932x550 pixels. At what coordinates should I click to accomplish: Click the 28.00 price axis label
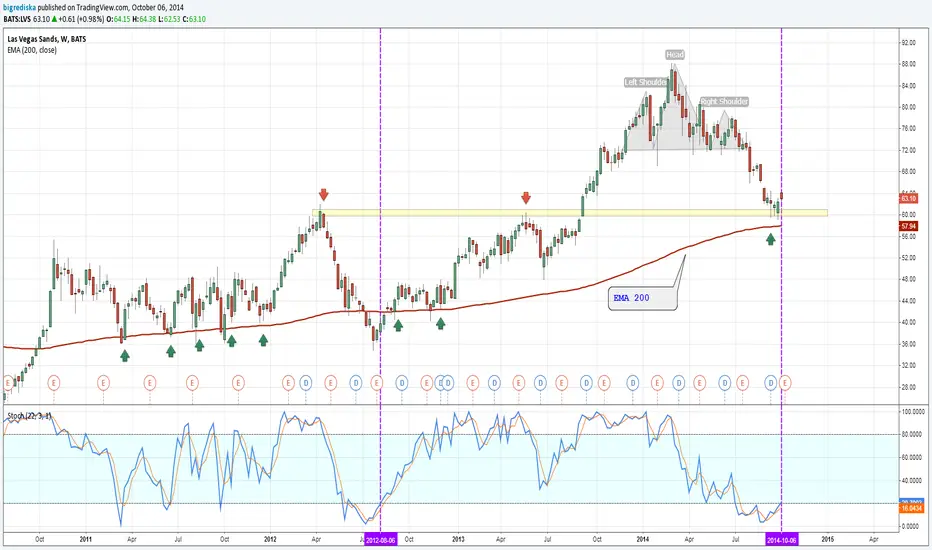click(x=908, y=386)
